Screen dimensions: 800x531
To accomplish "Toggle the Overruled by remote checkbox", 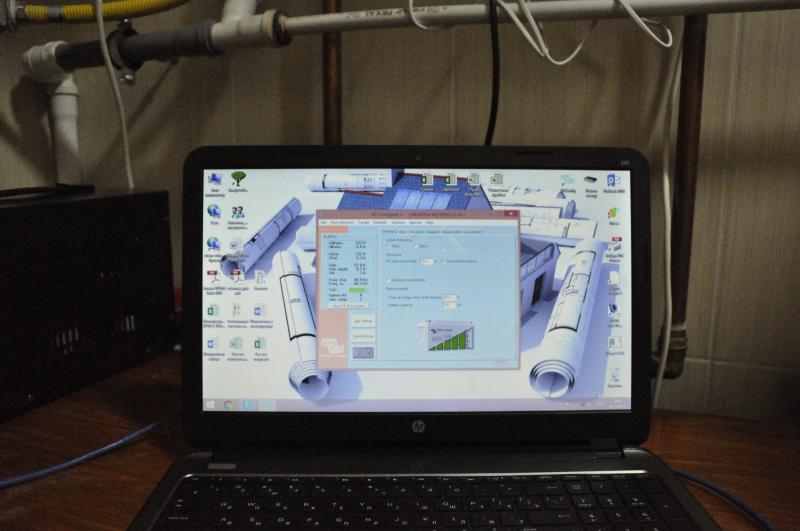I will click(443, 262).
